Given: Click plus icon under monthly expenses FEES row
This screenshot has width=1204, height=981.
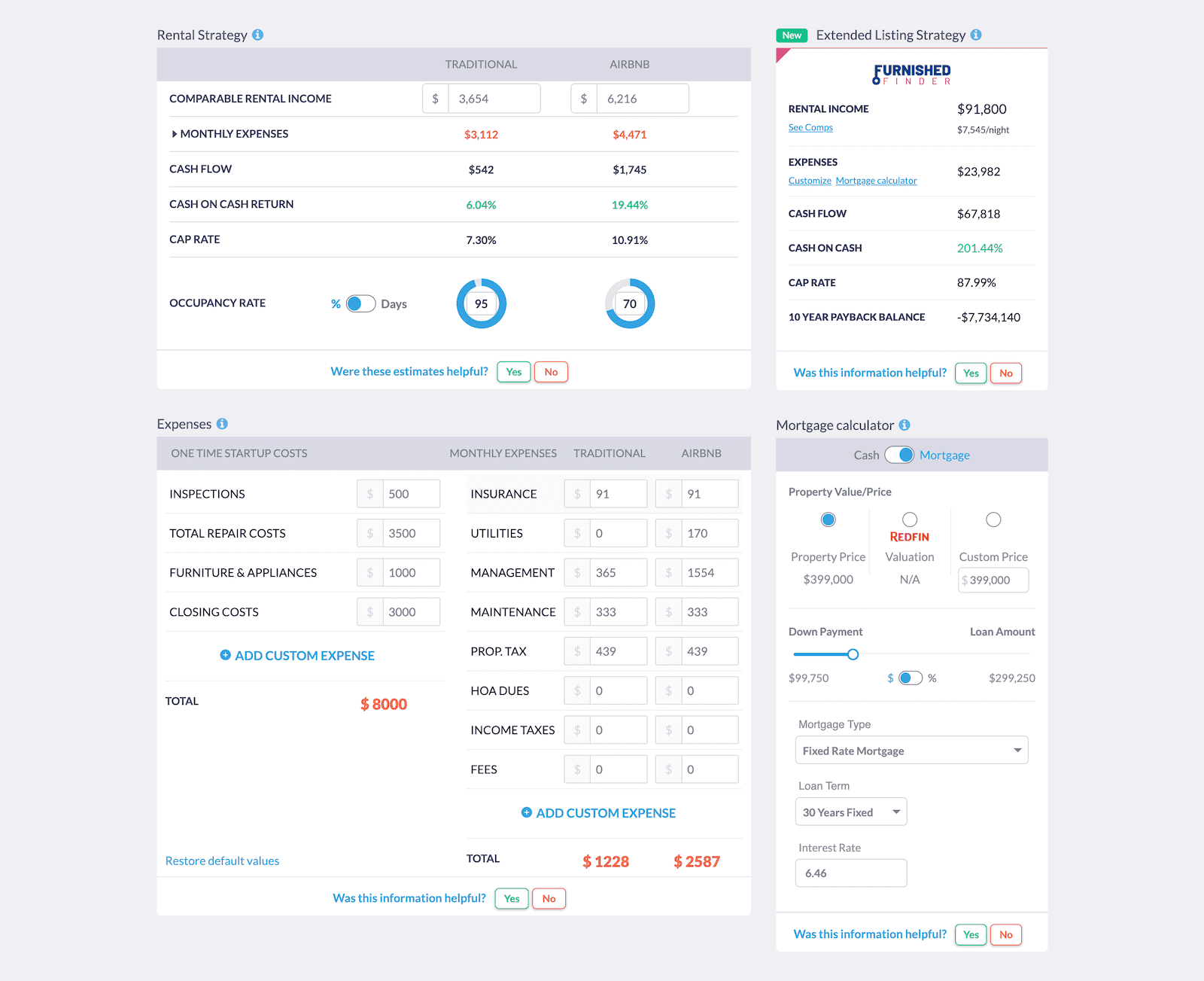Looking at the screenshot, I should 527,812.
